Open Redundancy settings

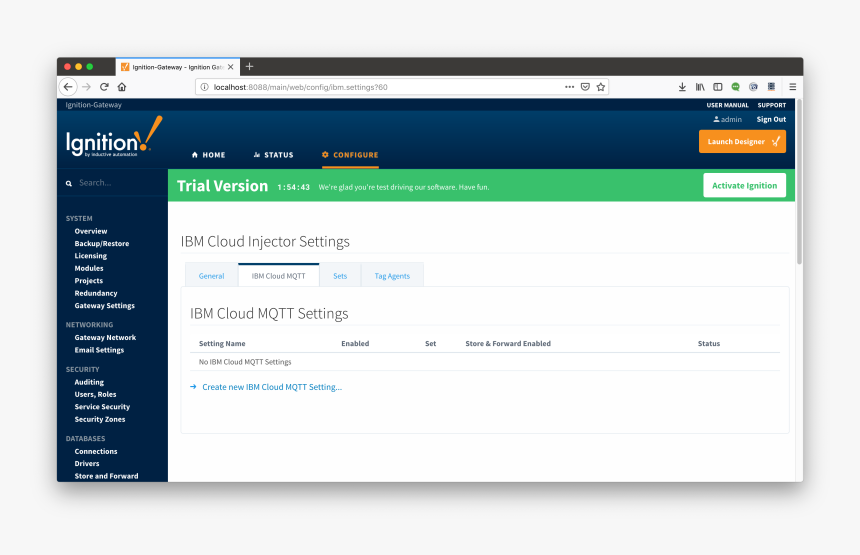(x=96, y=293)
